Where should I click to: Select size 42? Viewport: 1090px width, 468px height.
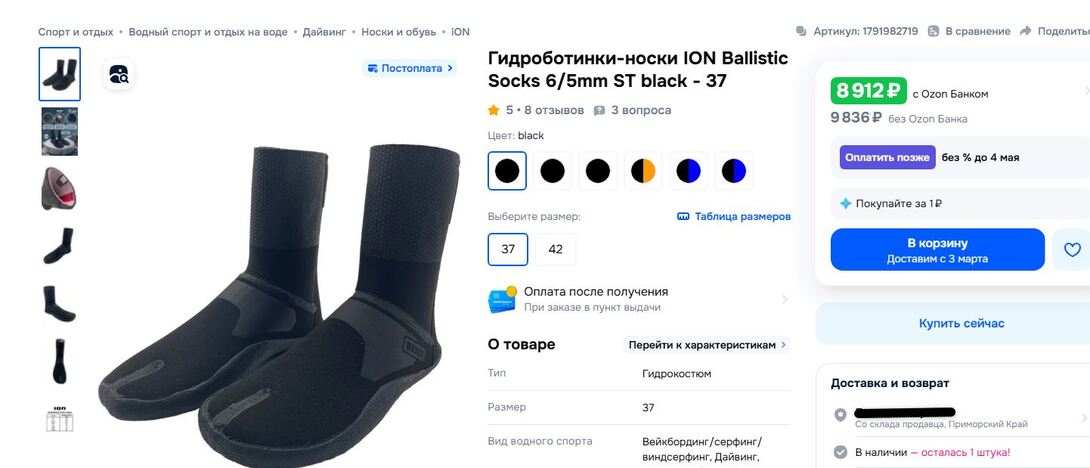coord(555,249)
